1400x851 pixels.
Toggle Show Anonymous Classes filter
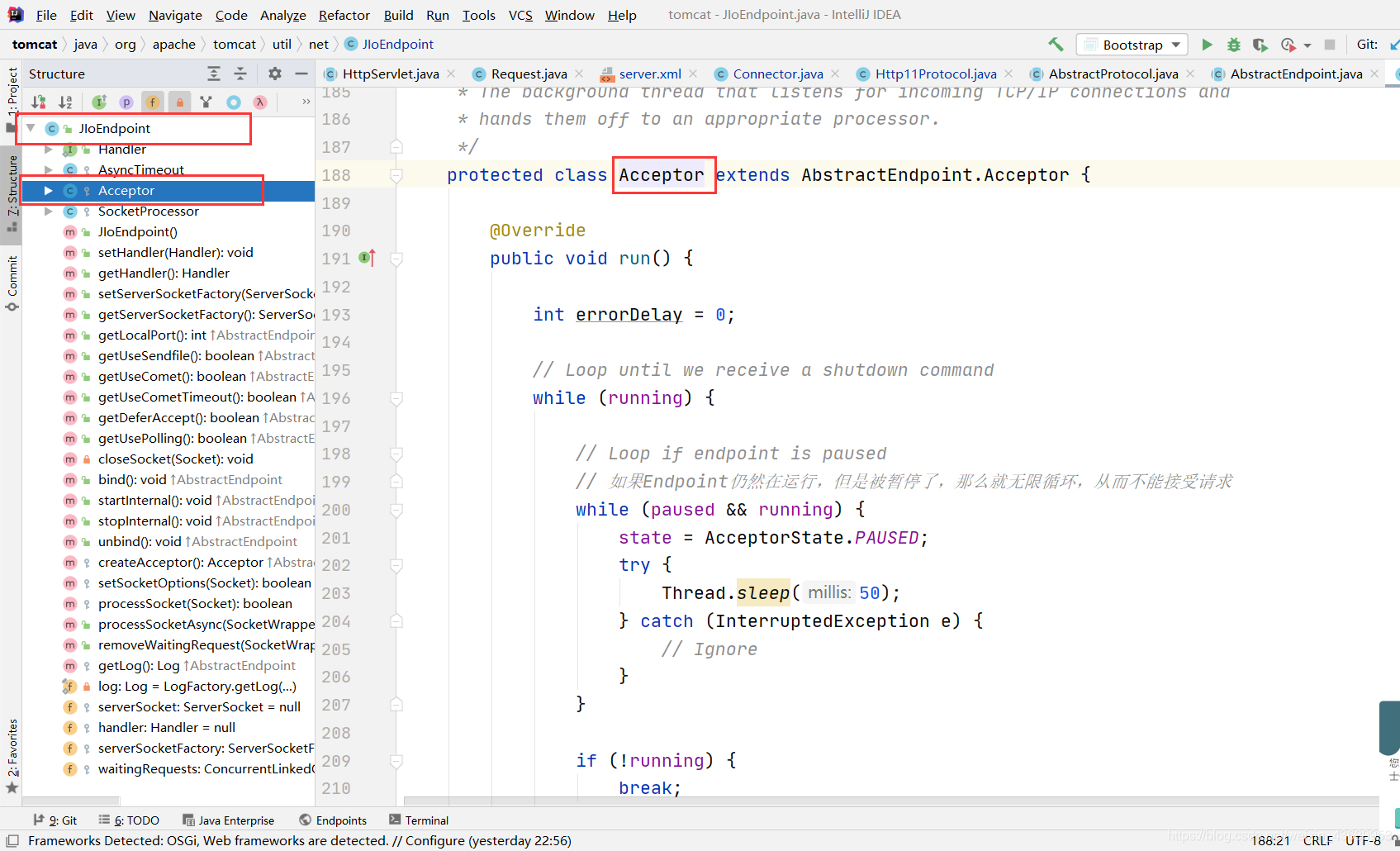pos(234,102)
